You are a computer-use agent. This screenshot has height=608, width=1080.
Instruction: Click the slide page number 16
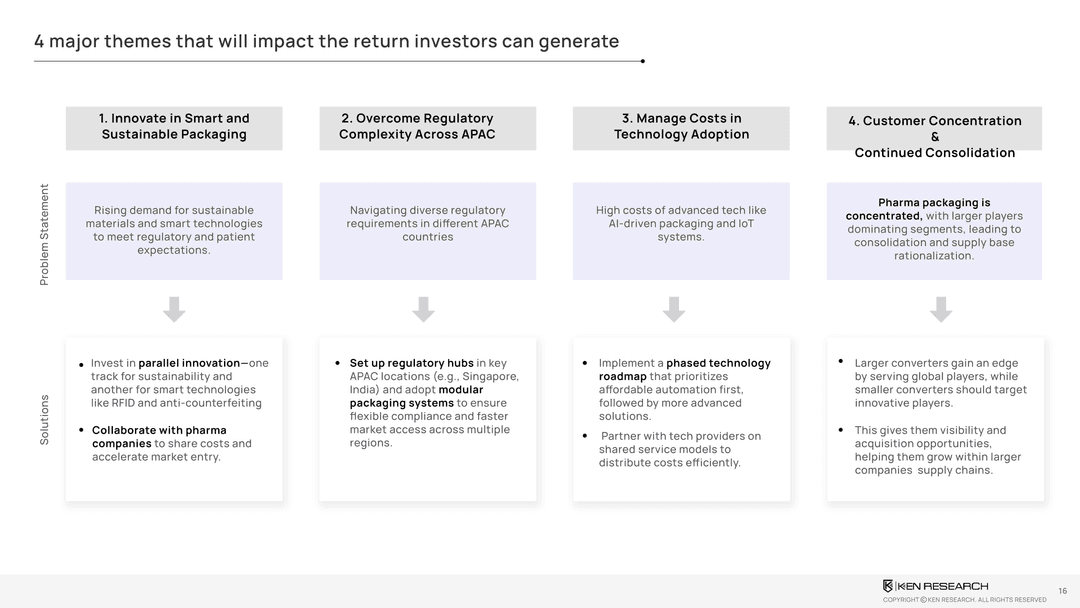pos(1062,591)
